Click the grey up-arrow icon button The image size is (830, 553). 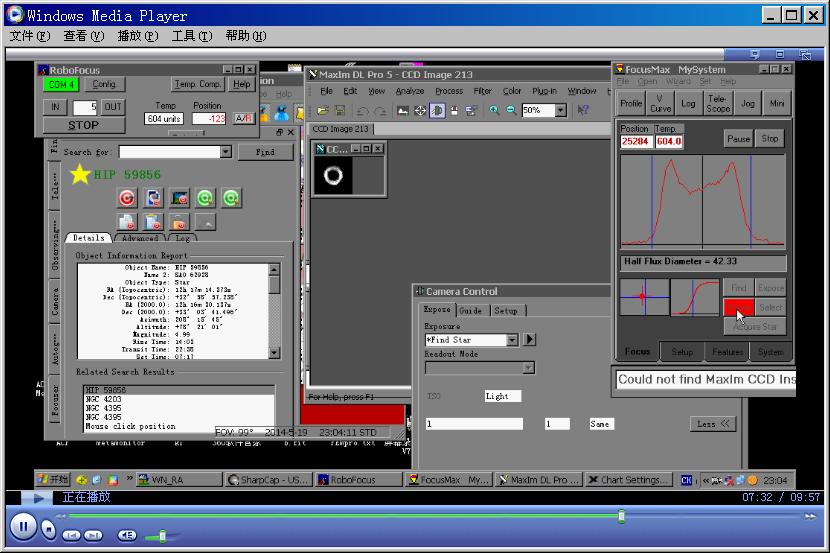coord(205,222)
